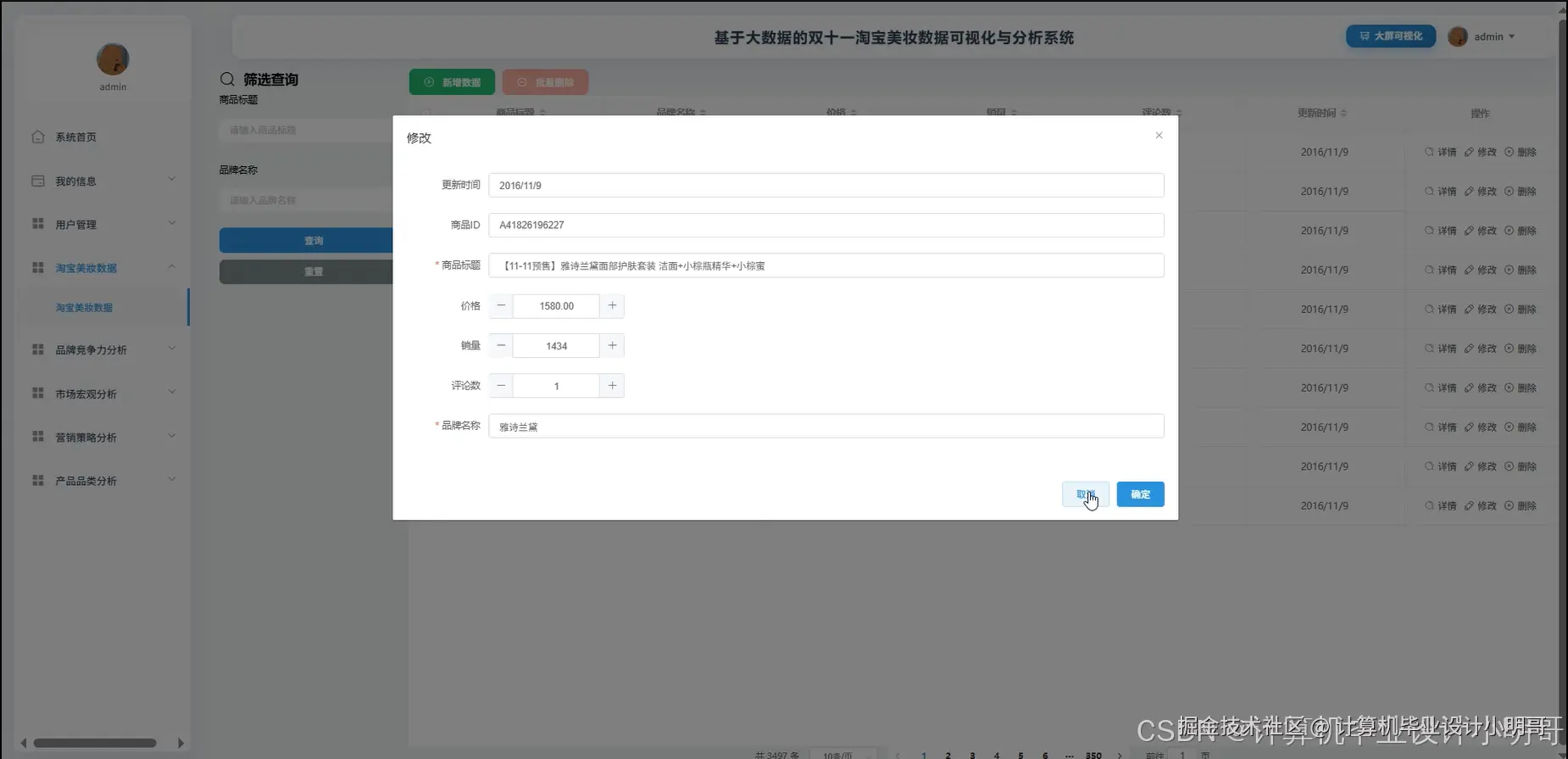The height and width of the screenshot is (759, 1568).
Task: Click the sidebar scrollbar right arrow
Action: point(181,743)
